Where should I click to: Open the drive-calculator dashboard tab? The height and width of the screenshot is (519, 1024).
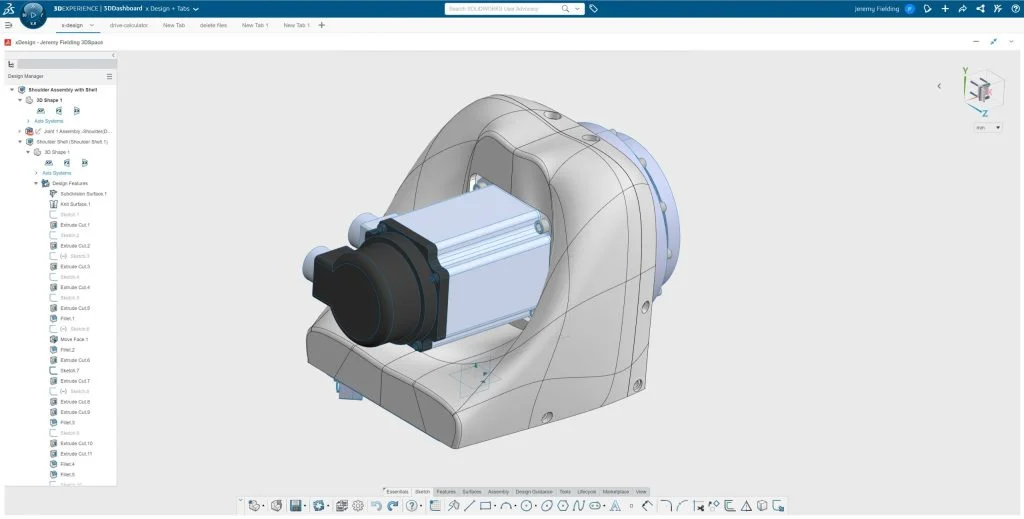[x=129, y=25]
